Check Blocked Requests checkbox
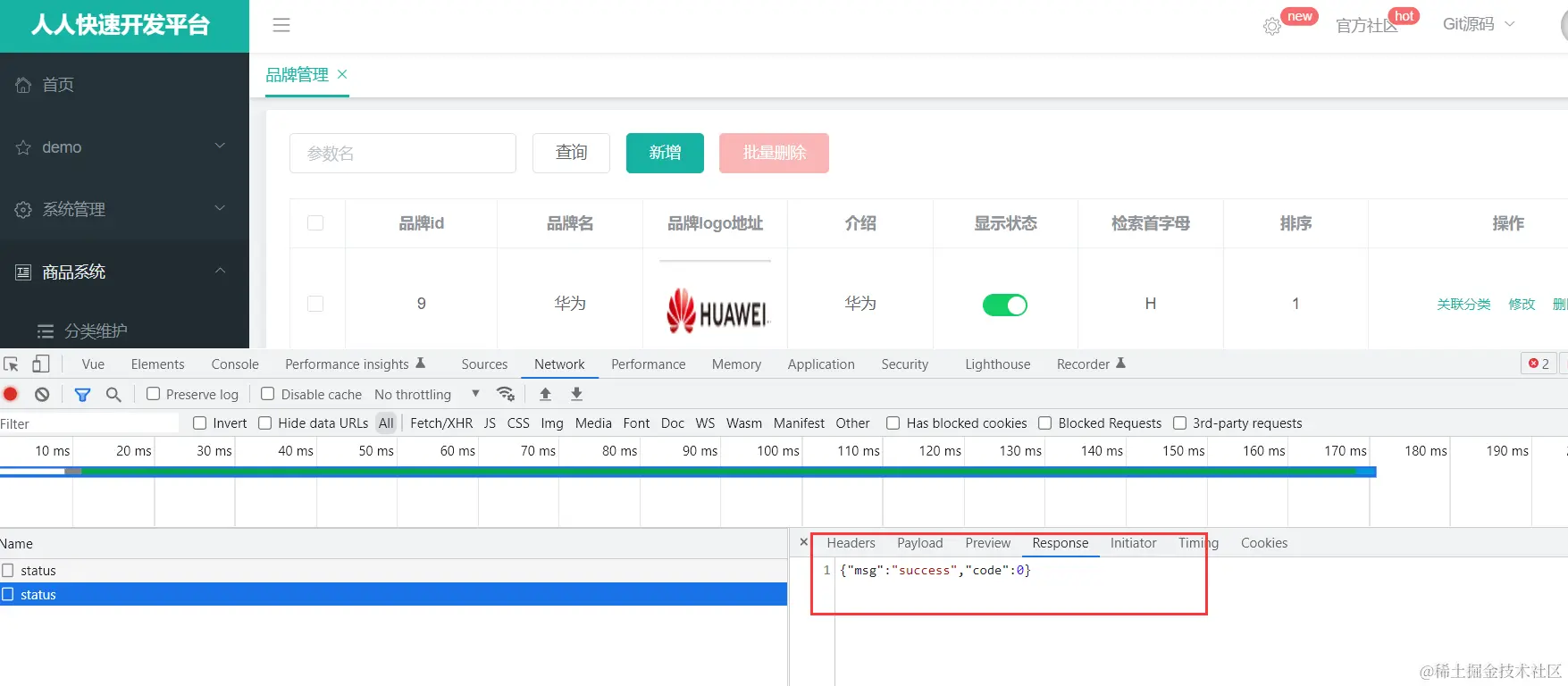Viewport: 1568px width, 686px height. click(1045, 423)
